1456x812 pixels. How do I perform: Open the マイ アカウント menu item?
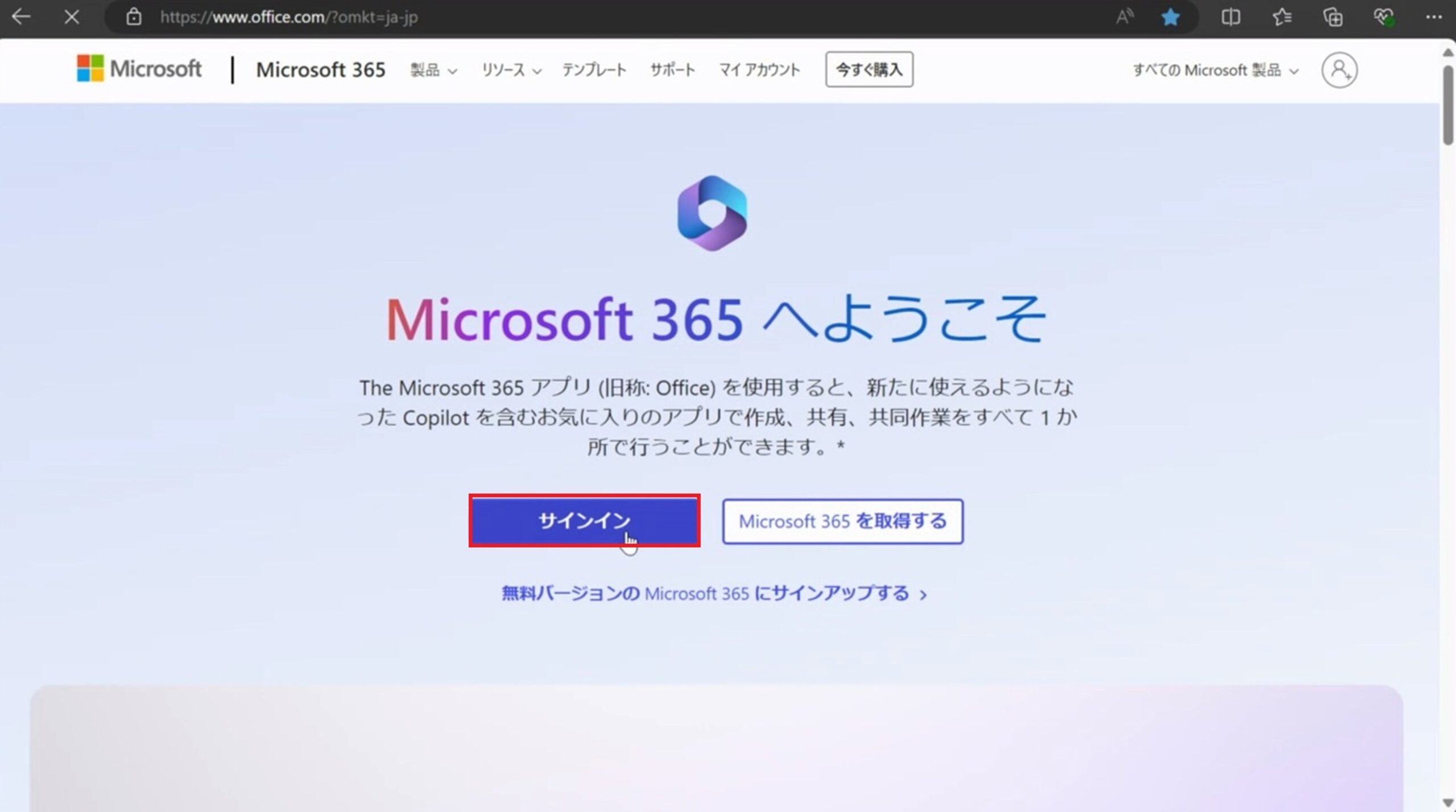[760, 70]
